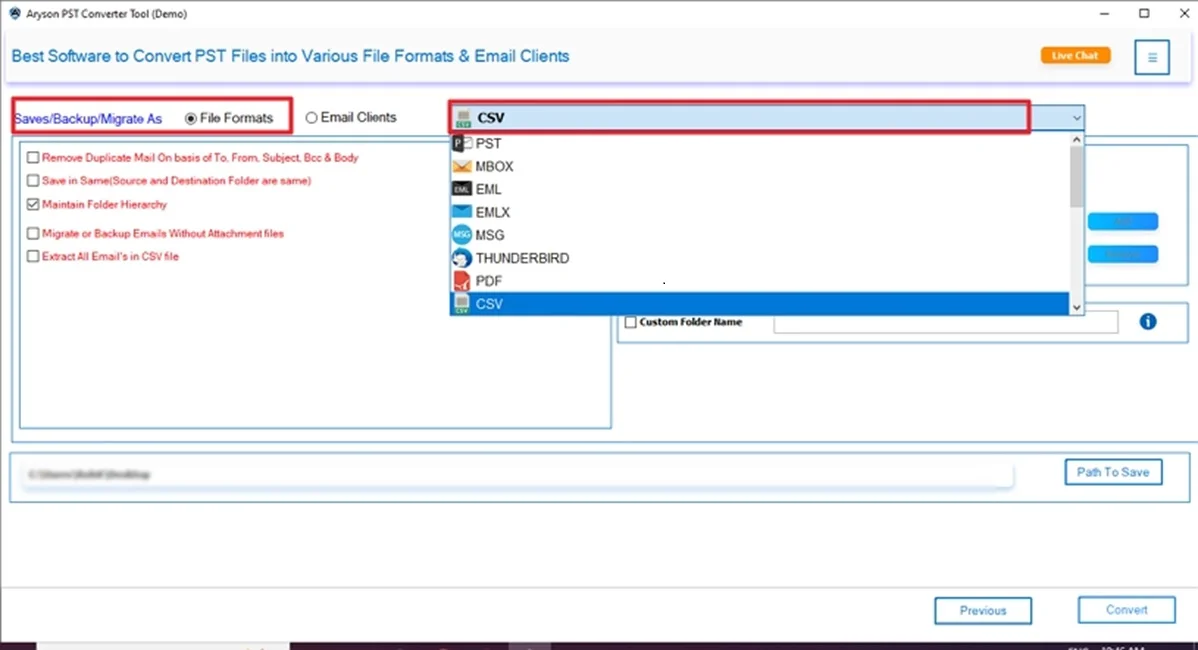Click Aryson app logo in title bar
This screenshot has height=650, width=1198.
tap(15, 14)
